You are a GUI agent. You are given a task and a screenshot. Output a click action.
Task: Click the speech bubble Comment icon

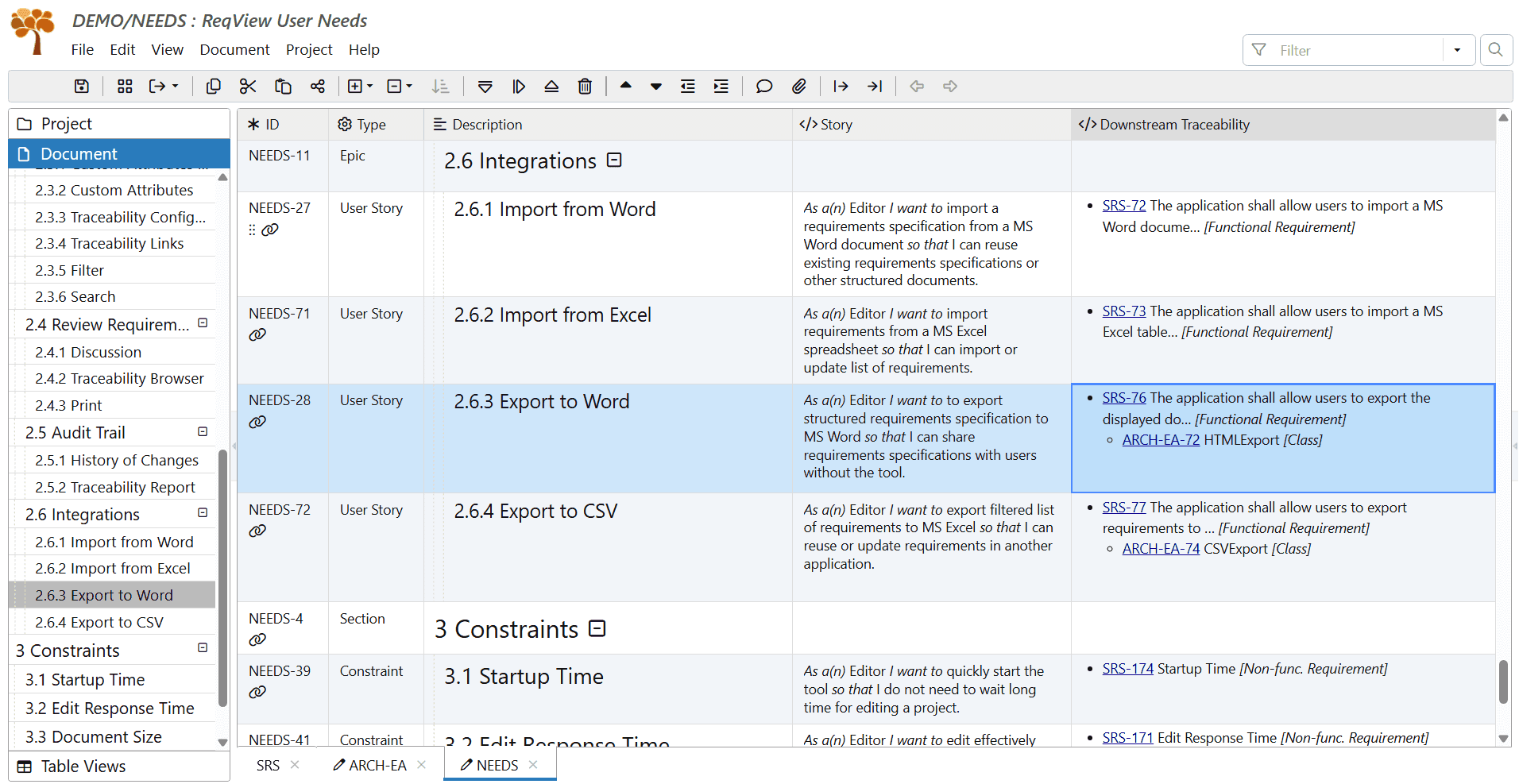tap(763, 87)
